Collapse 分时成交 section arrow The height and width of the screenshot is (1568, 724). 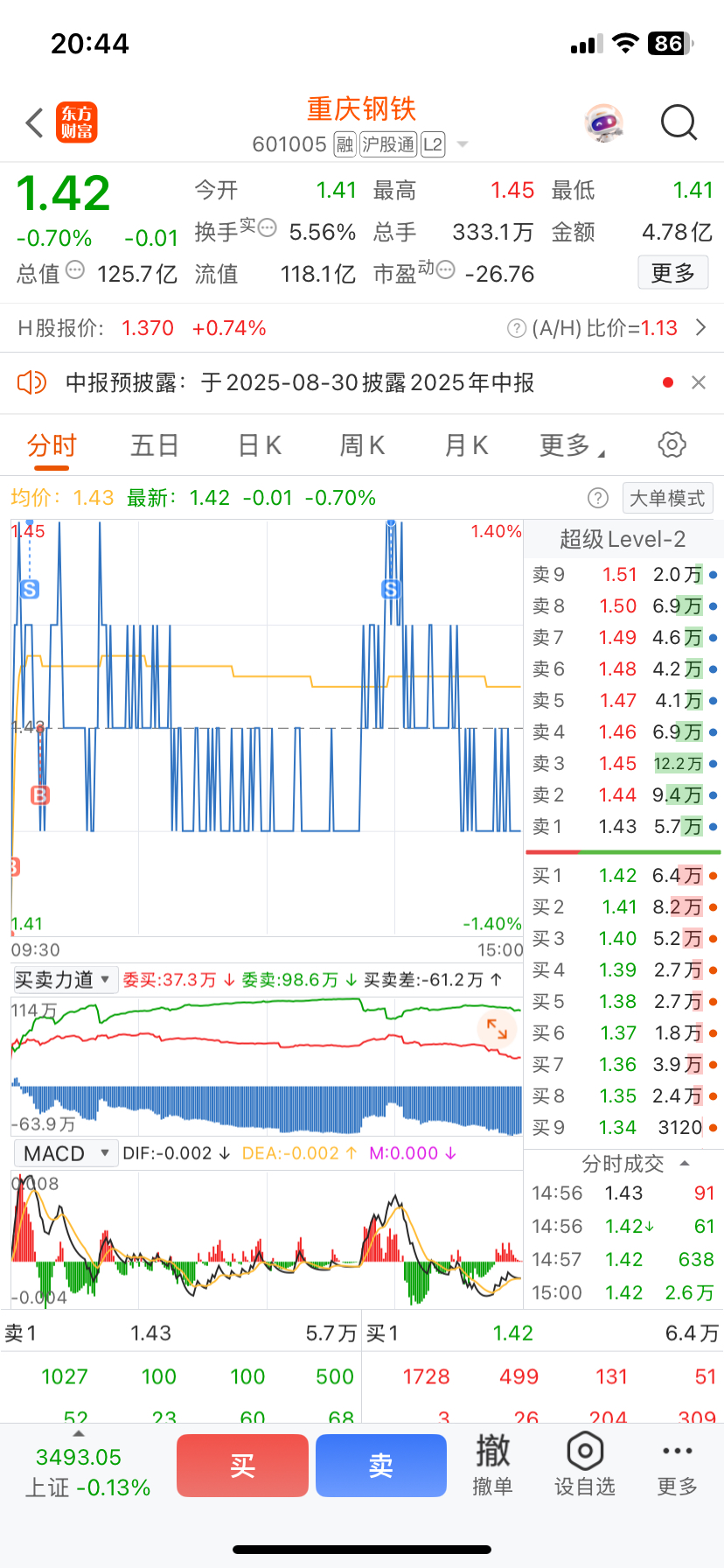685,1164
